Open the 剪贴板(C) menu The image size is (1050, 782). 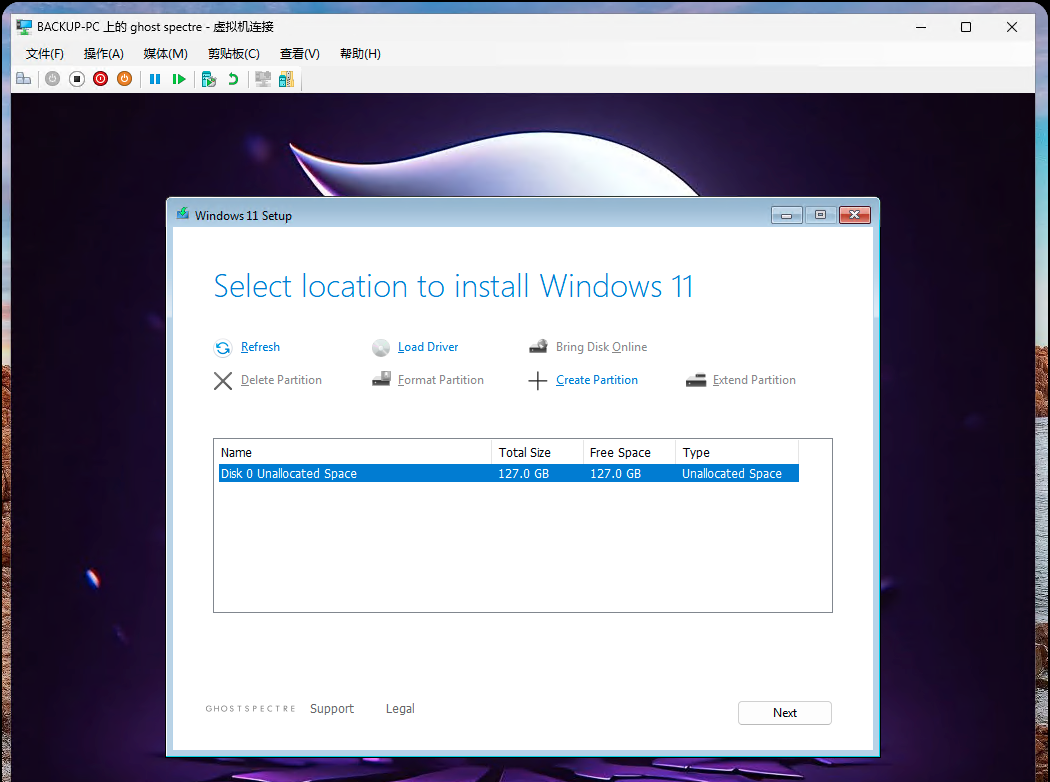point(234,53)
